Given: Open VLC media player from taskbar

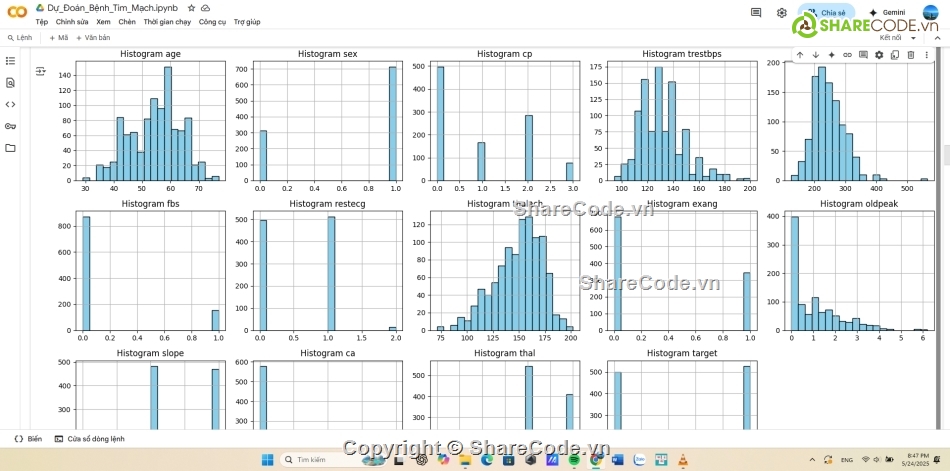Looking at the screenshot, I should click(x=683, y=459).
